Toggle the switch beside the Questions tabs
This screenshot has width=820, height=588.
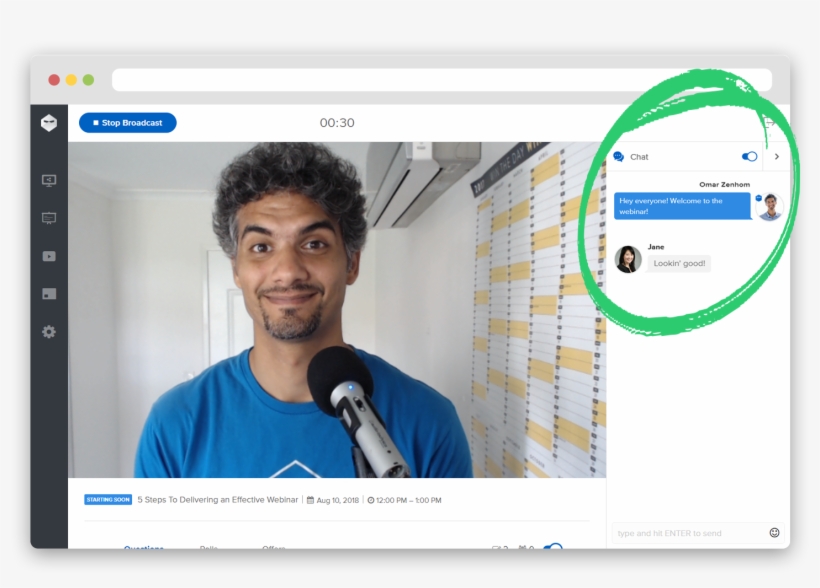[x=553, y=547]
